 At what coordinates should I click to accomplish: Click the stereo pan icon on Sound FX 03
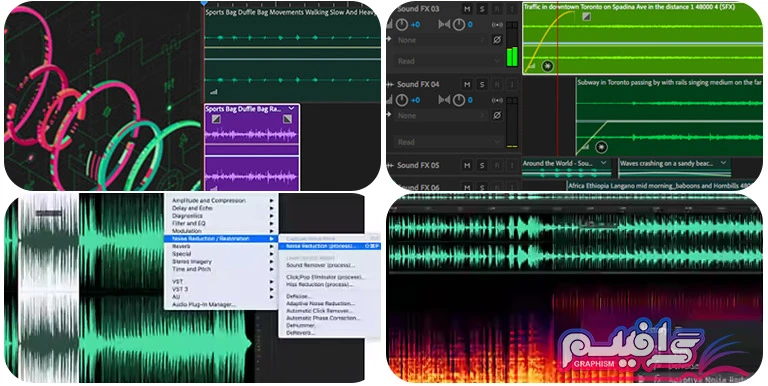(x=444, y=24)
